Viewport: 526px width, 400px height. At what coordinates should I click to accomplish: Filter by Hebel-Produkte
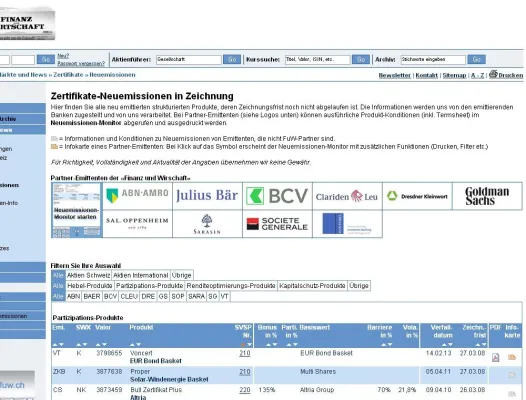click(x=90, y=286)
